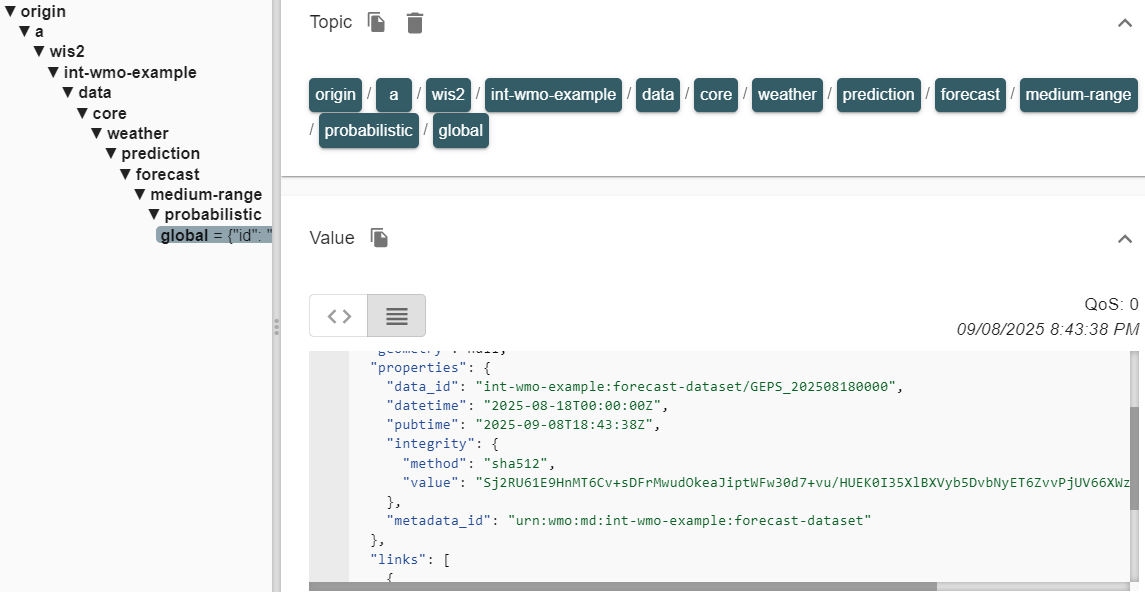1145x592 pixels.
Task: Click the "properties" key in JSON
Action: (418, 367)
